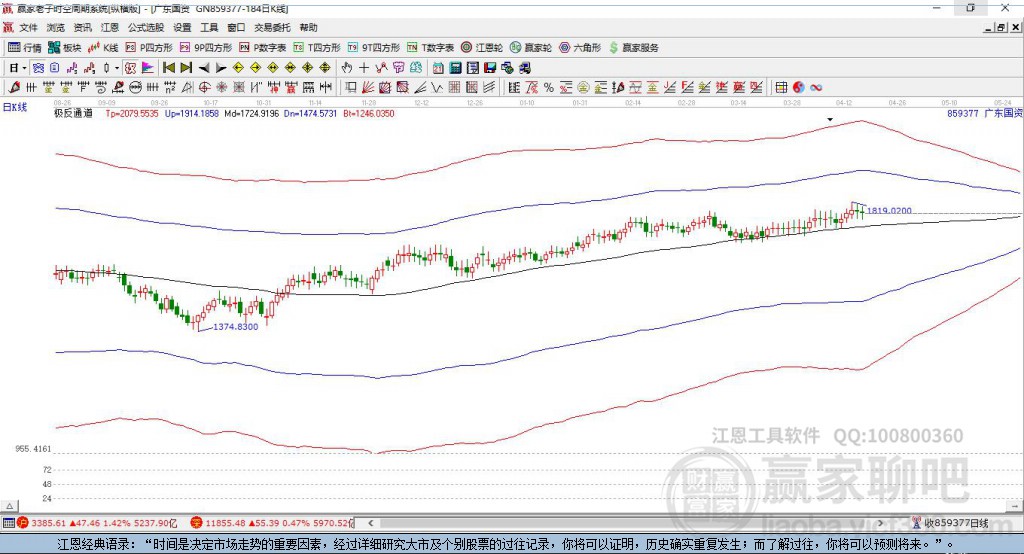Open the 9T四方形 tool

(374, 48)
